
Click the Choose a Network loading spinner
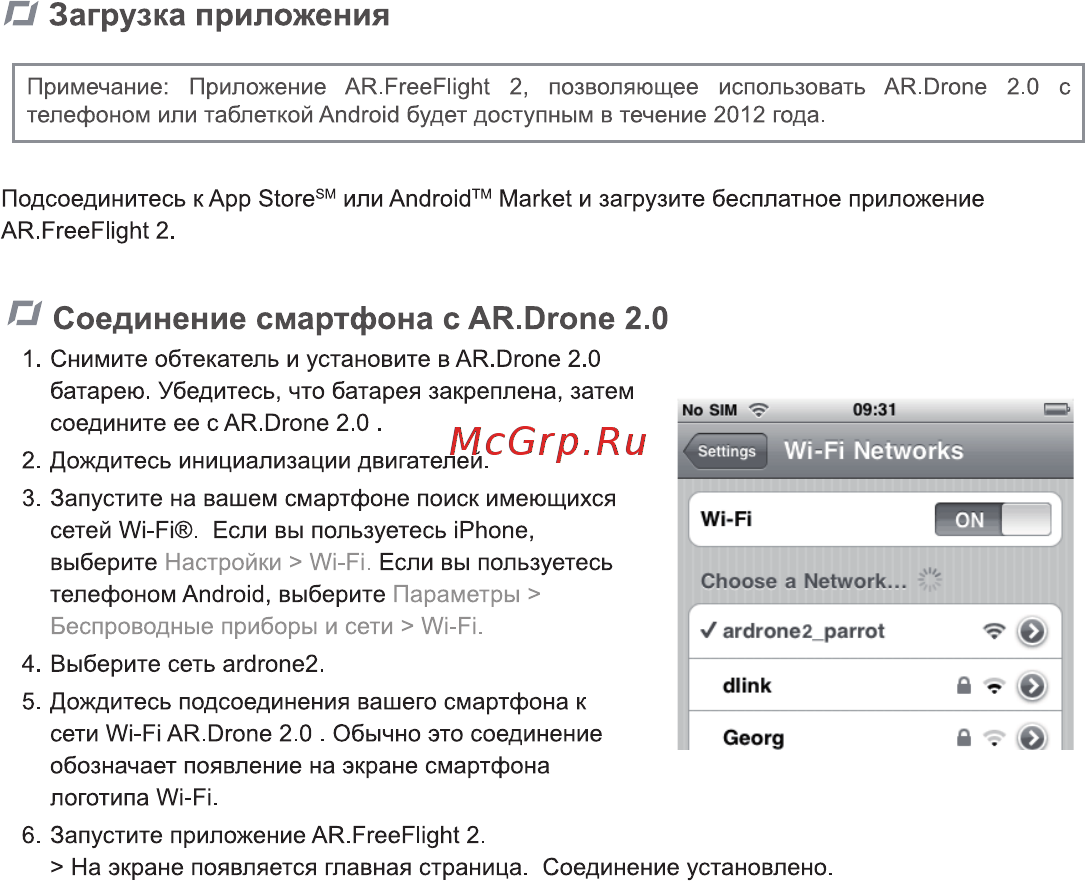coord(929,579)
